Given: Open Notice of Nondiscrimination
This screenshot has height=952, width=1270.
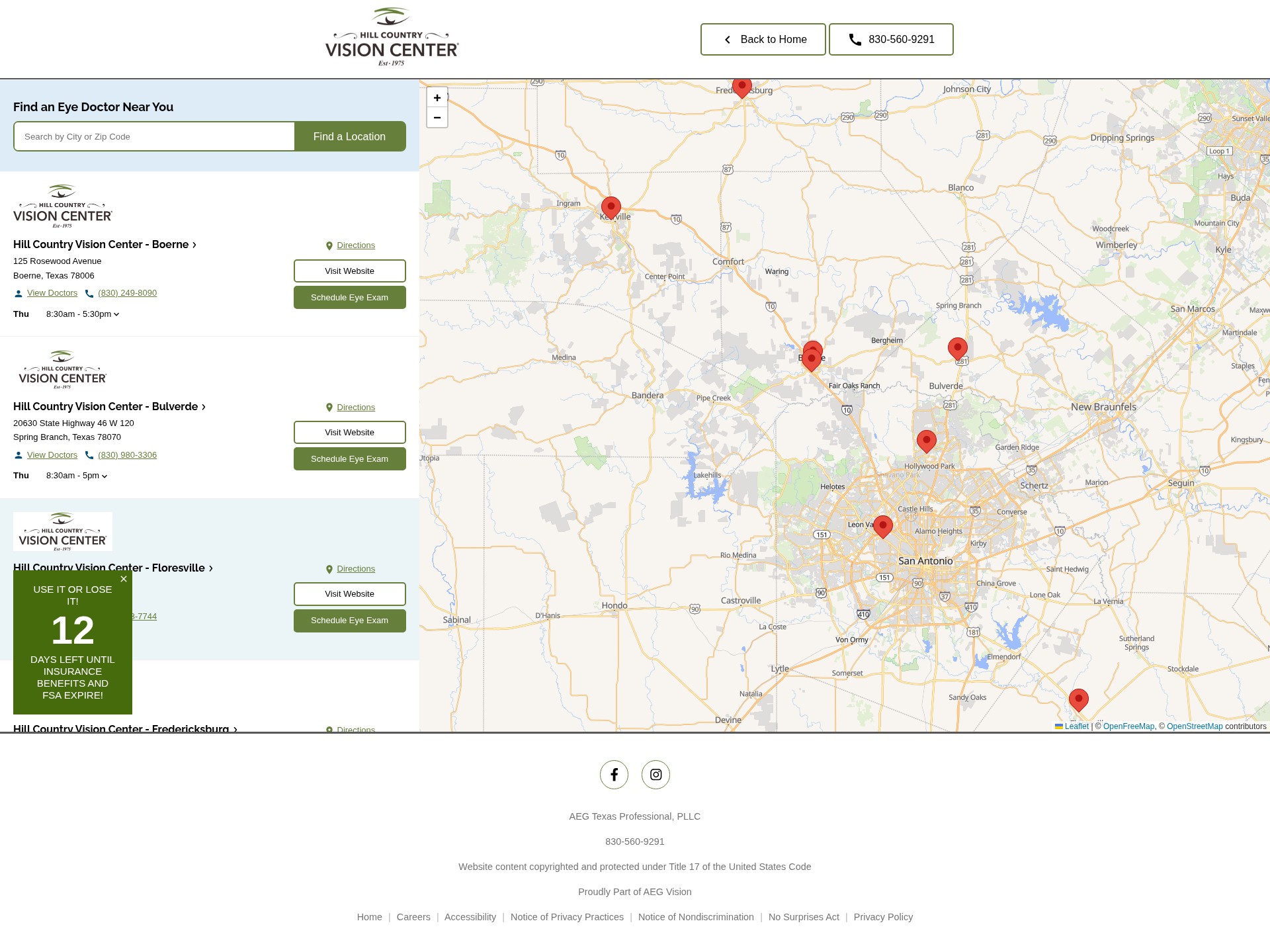Looking at the screenshot, I should (x=696, y=917).
